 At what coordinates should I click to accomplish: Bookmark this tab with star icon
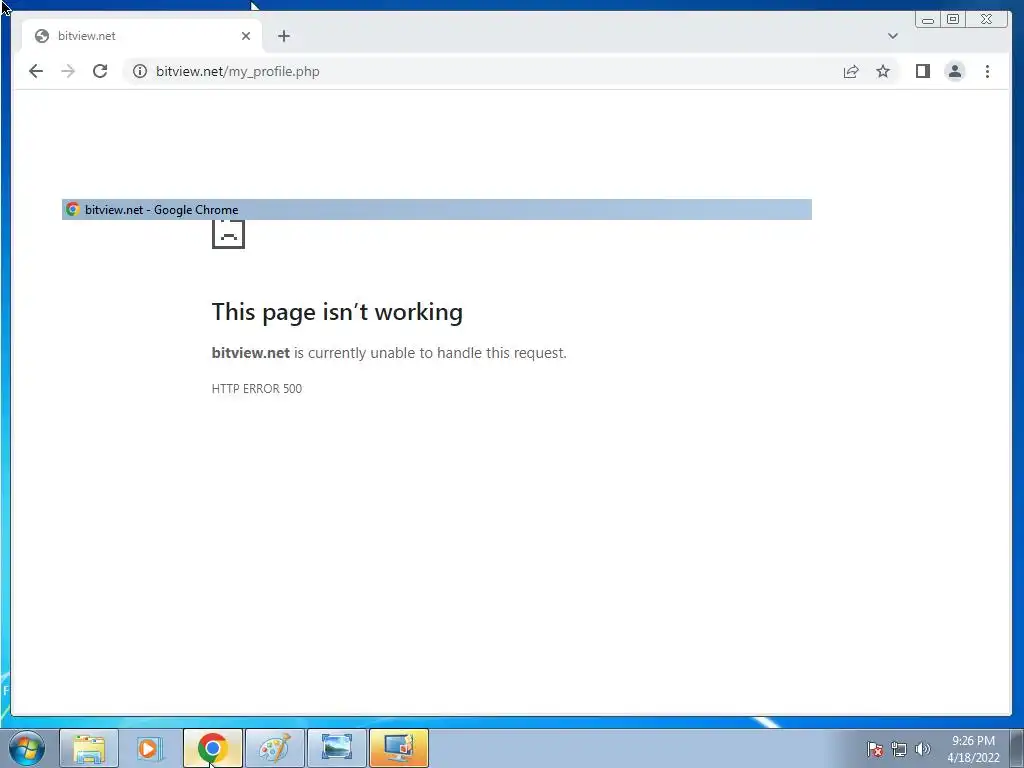click(x=883, y=71)
